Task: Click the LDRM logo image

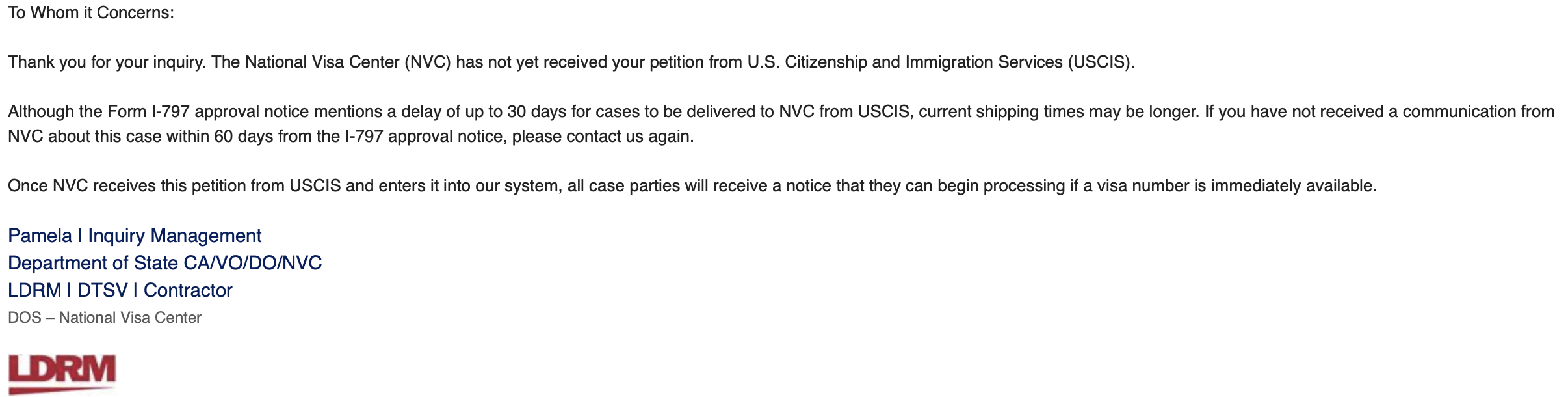Action: 62,374
